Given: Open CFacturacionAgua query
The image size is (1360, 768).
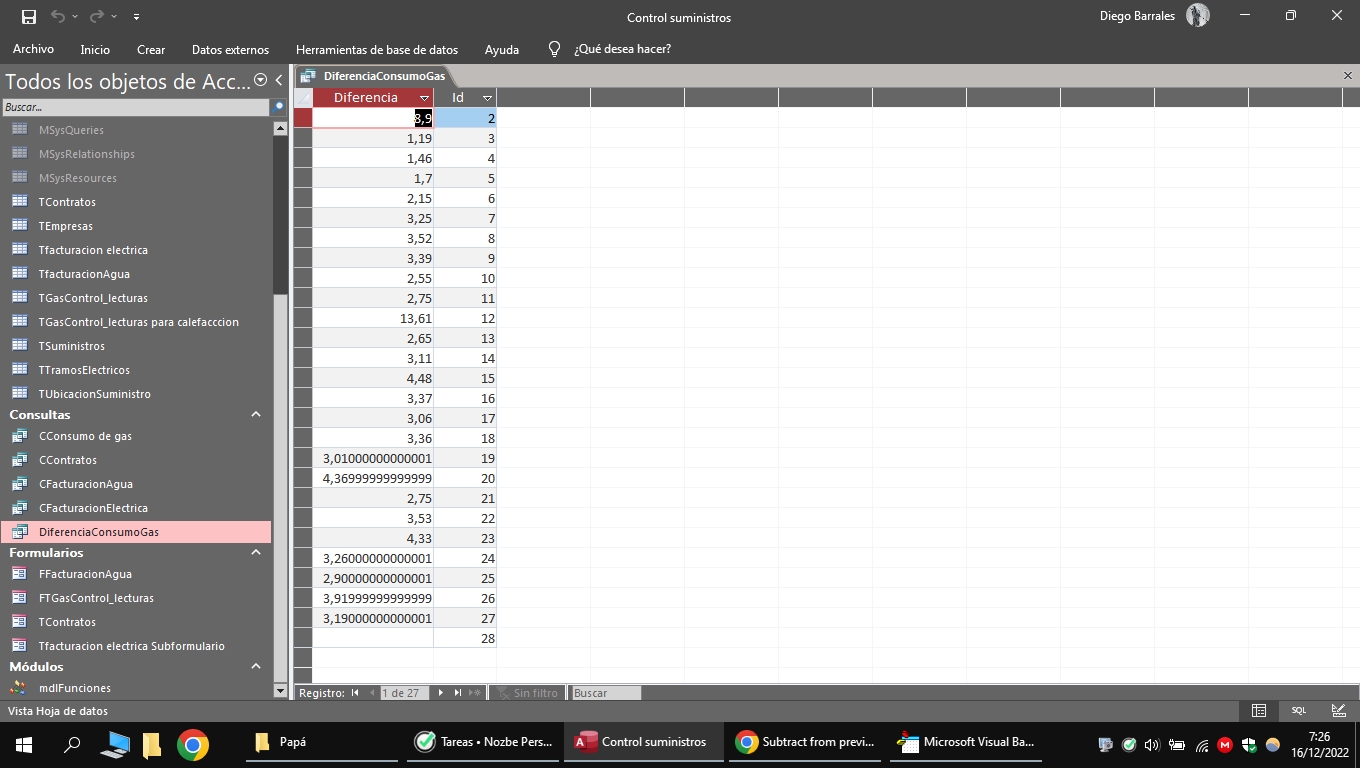Looking at the screenshot, I should pyautogui.click(x=86, y=484).
